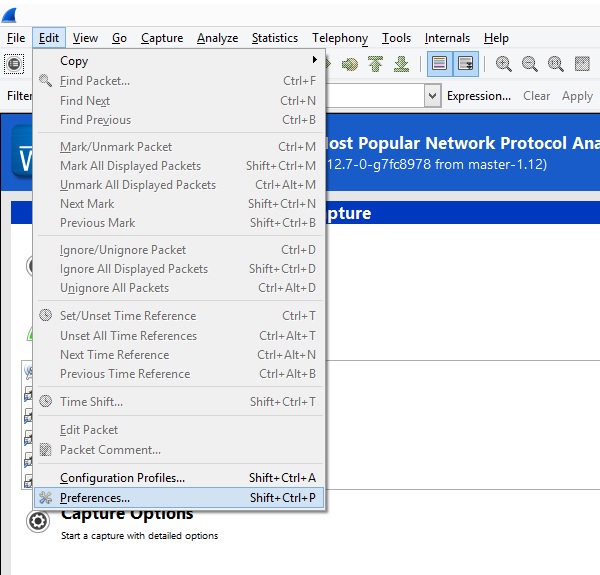Choose Edit Packet entry
600x575 pixels.
click(179, 430)
